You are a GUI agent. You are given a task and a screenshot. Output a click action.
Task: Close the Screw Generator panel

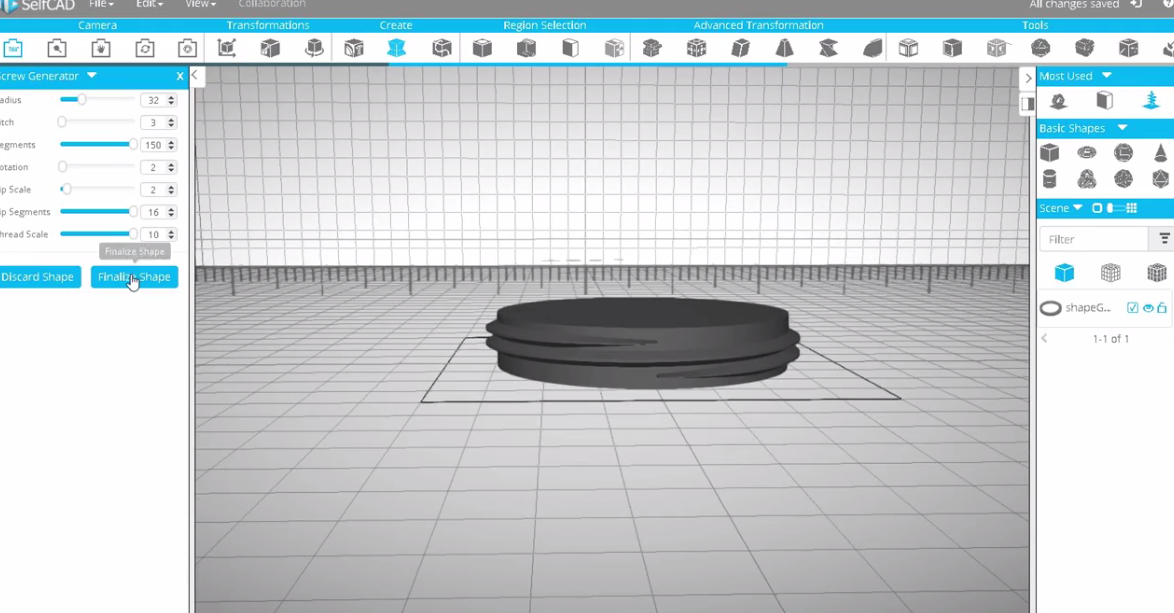180,76
